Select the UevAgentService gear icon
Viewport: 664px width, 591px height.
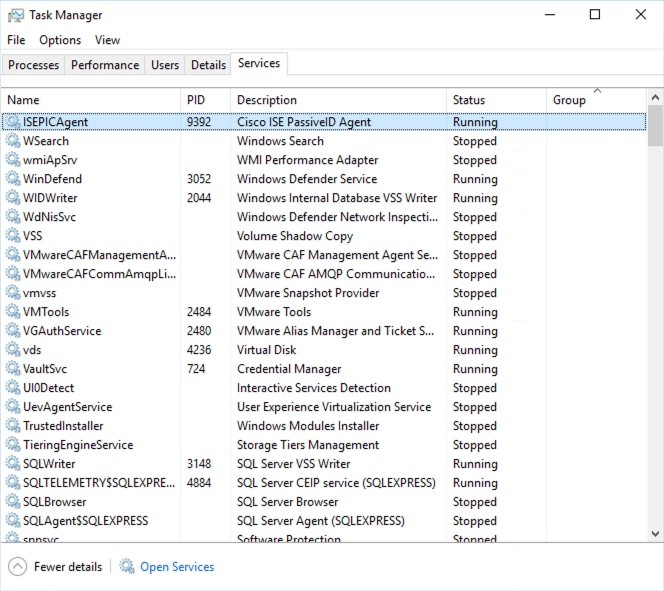(x=13, y=407)
